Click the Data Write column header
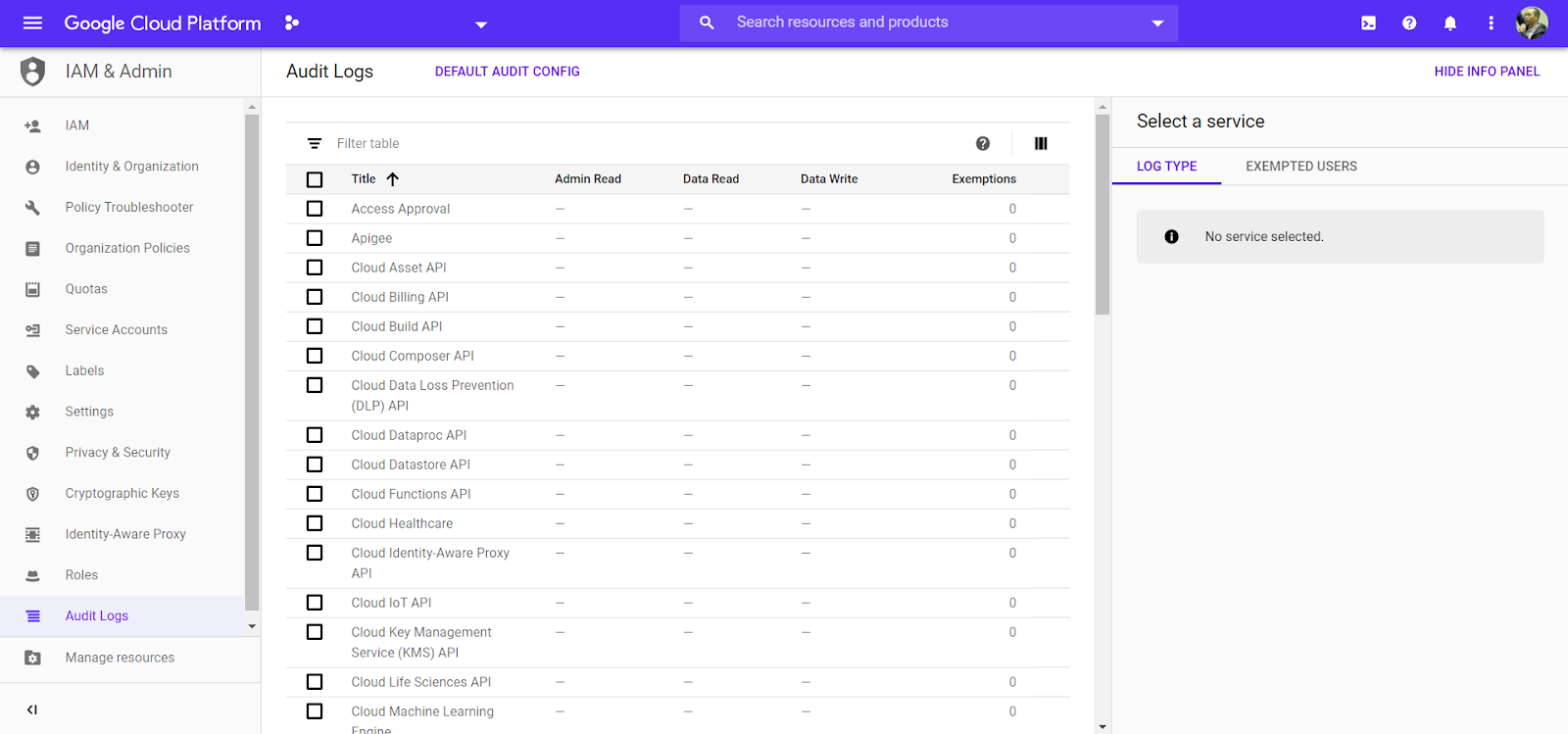 [x=829, y=179]
